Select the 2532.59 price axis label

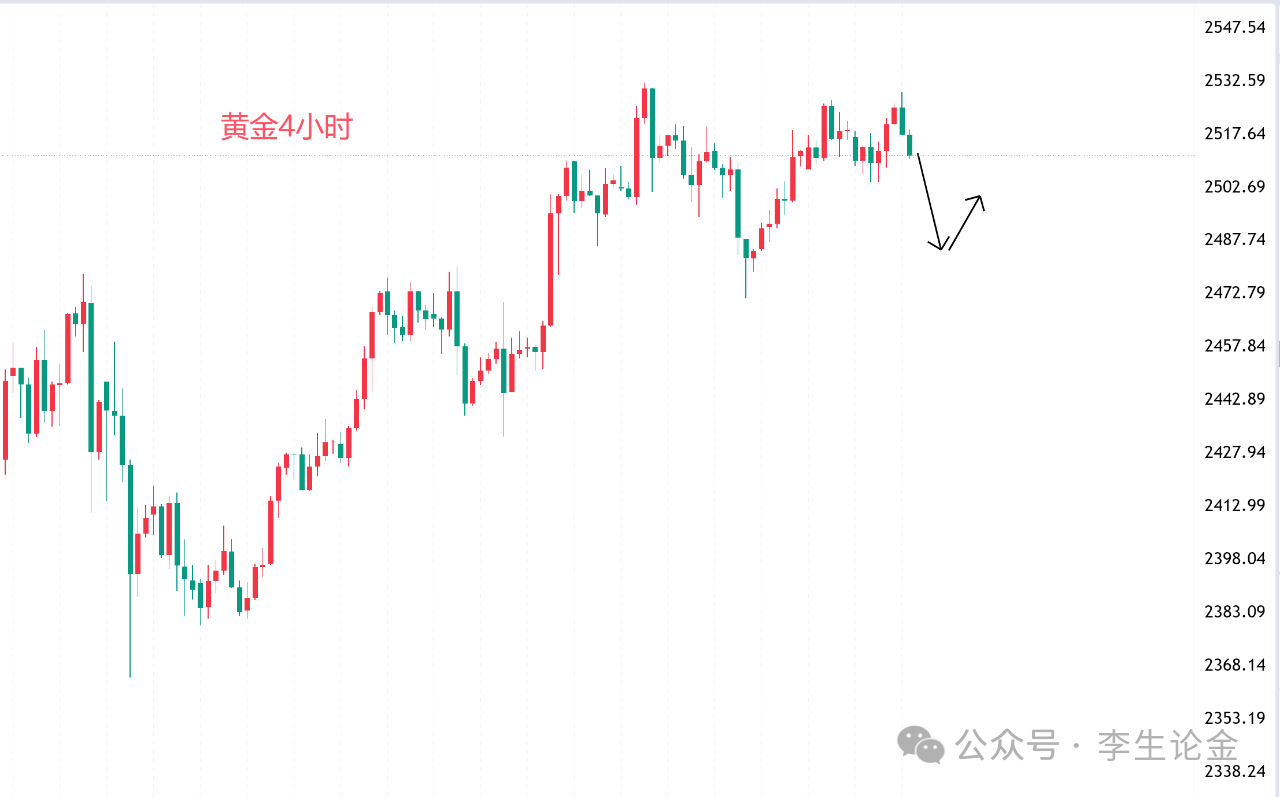(x=1234, y=80)
